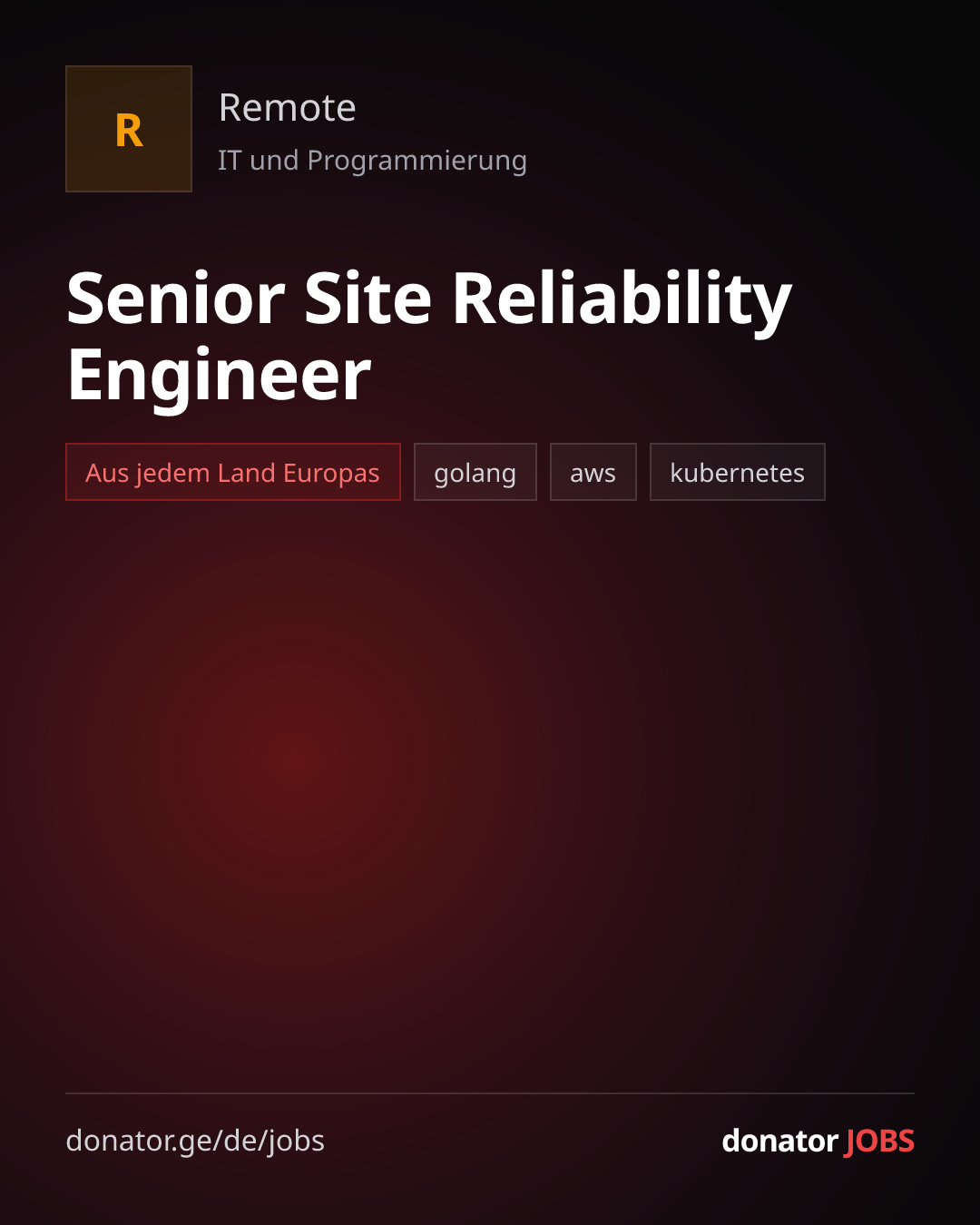Select the kubernetes skill tag
This screenshot has height=1225, width=980.
tap(738, 472)
